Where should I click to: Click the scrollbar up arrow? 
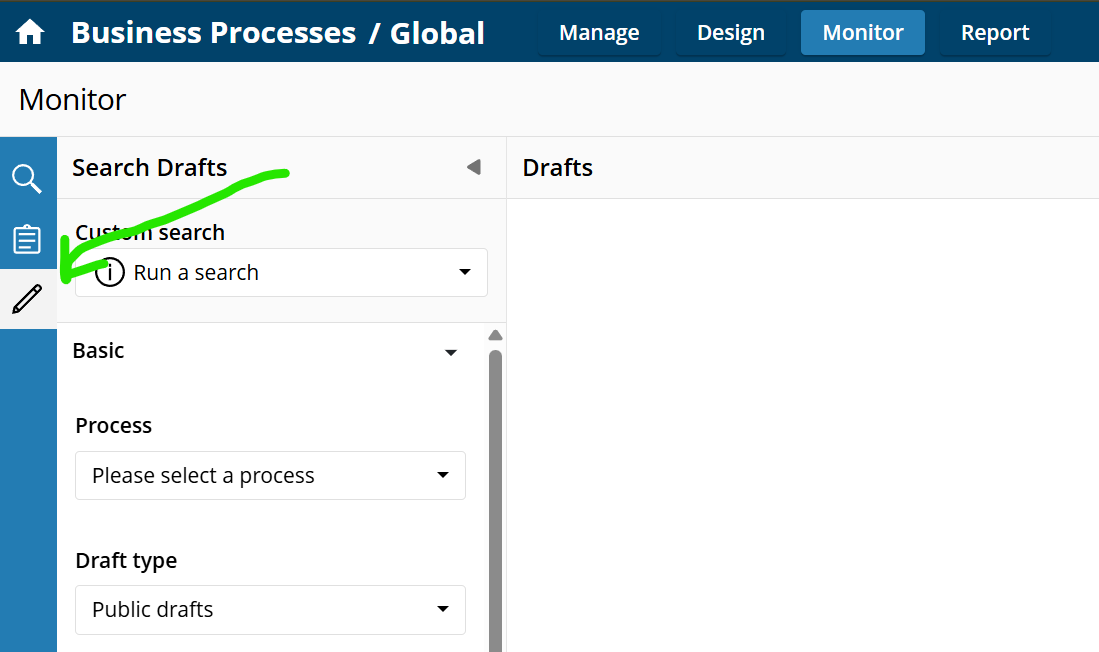496,335
